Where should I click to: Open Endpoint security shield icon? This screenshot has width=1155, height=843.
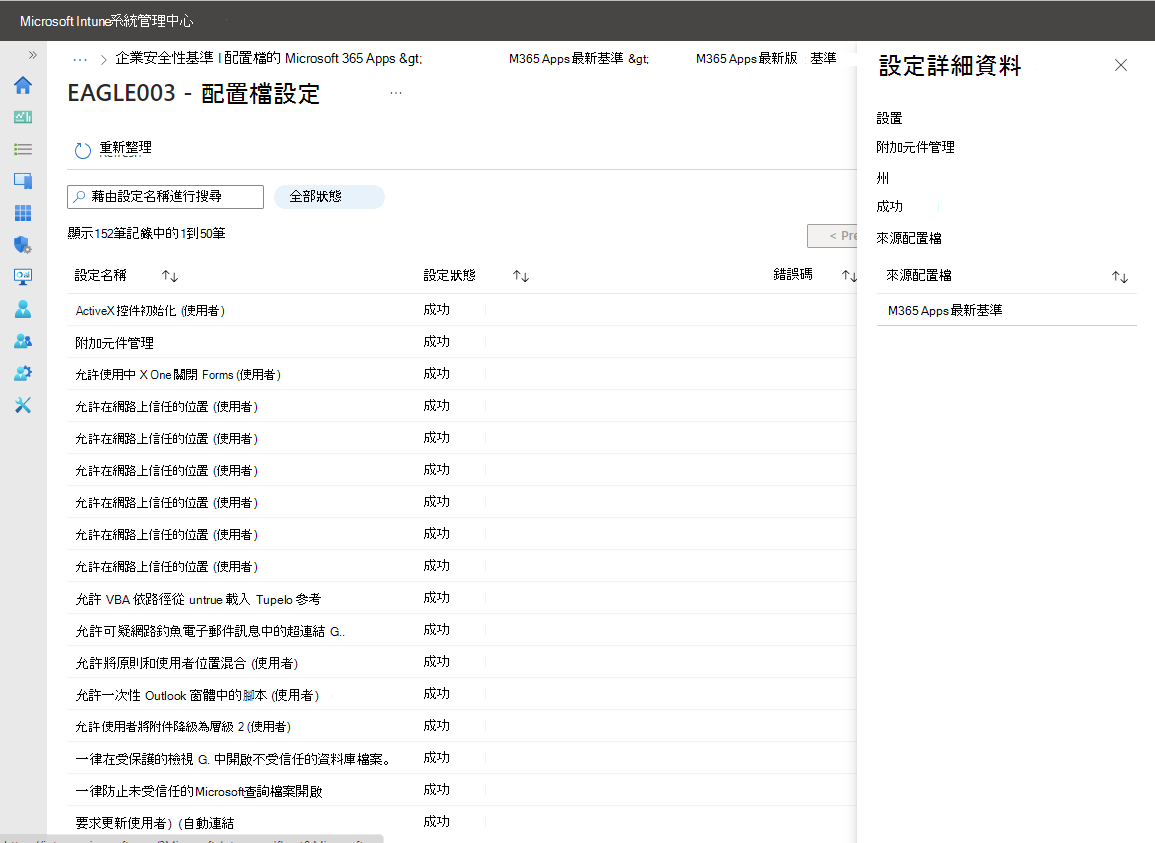pos(23,245)
